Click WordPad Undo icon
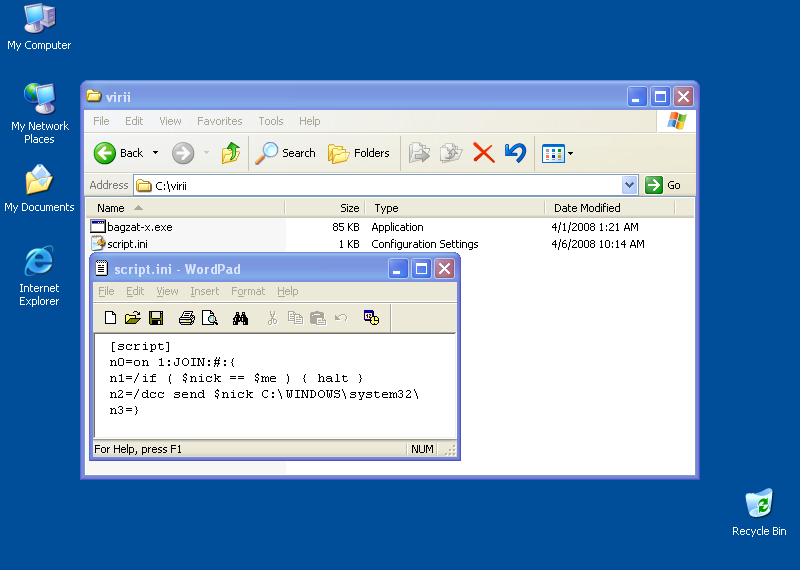800x570 pixels. tap(341, 318)
